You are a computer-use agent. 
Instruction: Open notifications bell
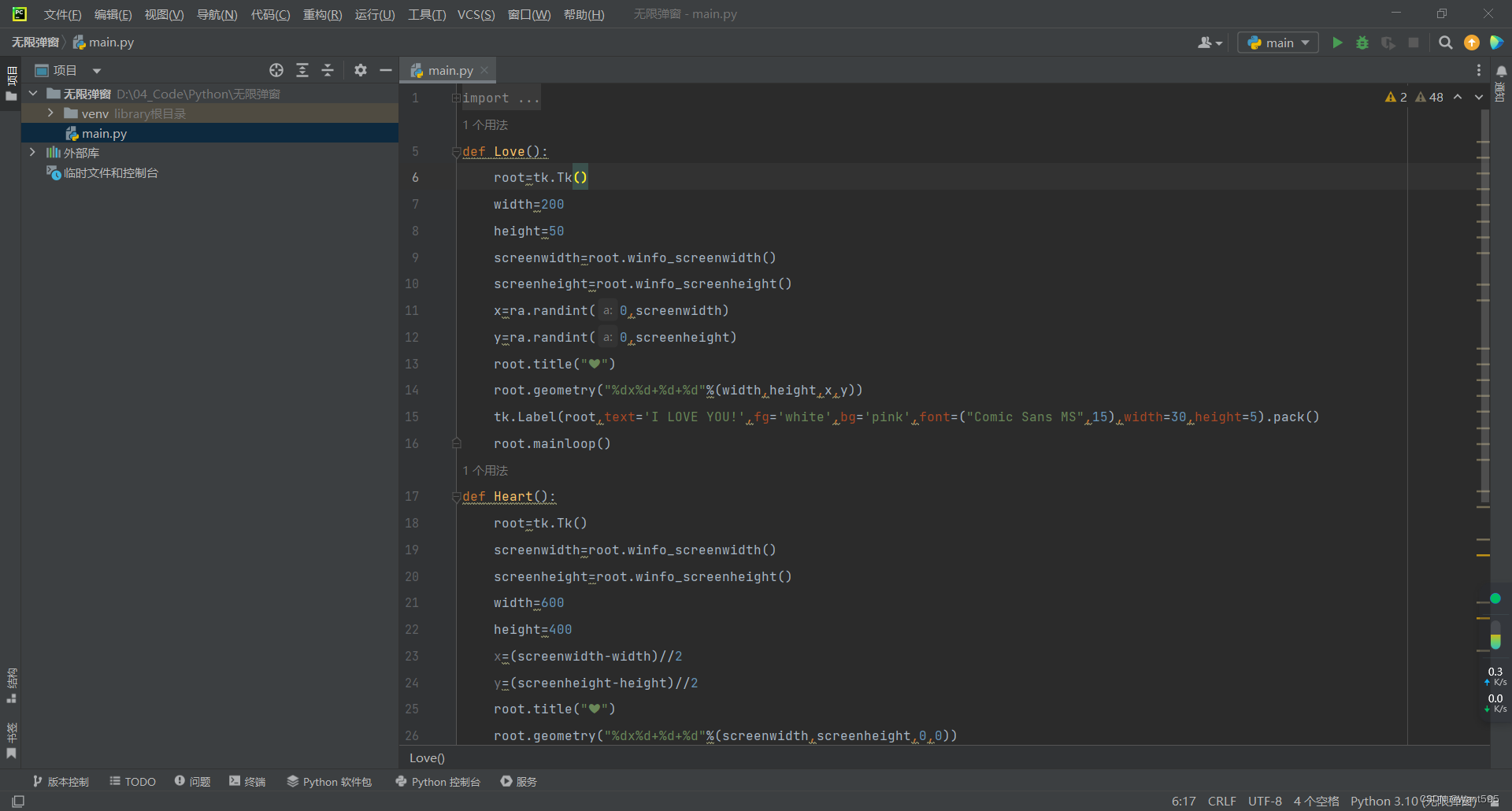(x=1502, y=71)
